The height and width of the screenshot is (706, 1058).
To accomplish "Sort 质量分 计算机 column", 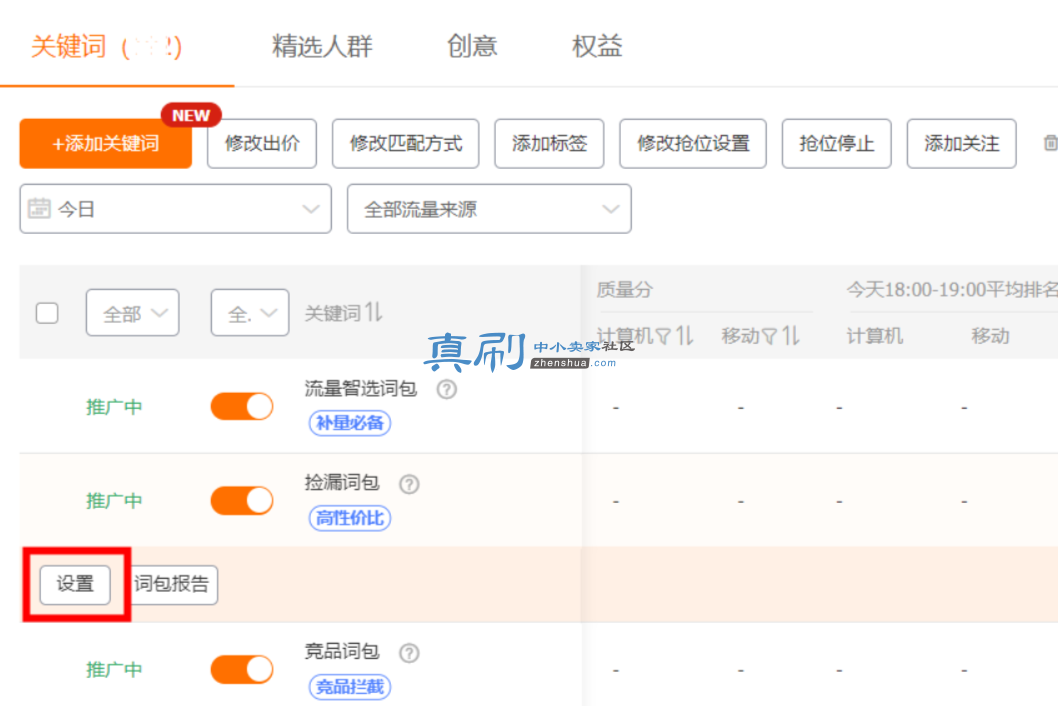I will 684,335.
